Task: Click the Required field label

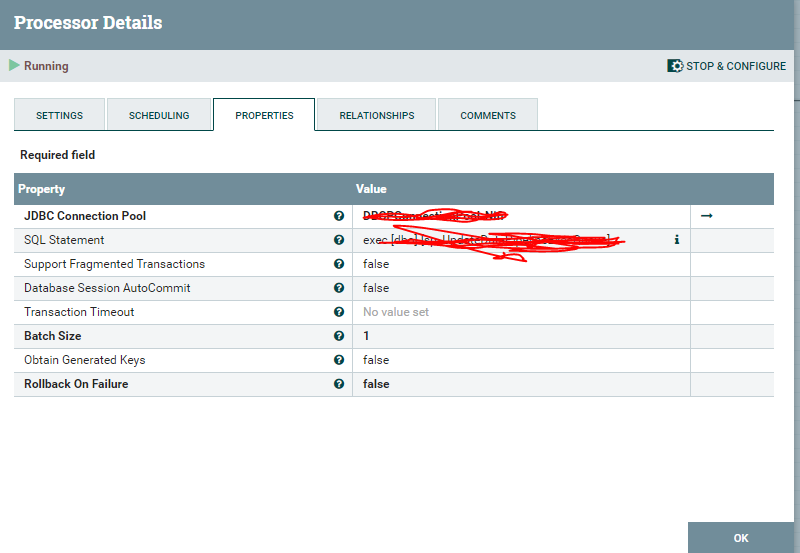Action: pyautogui.click(x=58, y=155)
